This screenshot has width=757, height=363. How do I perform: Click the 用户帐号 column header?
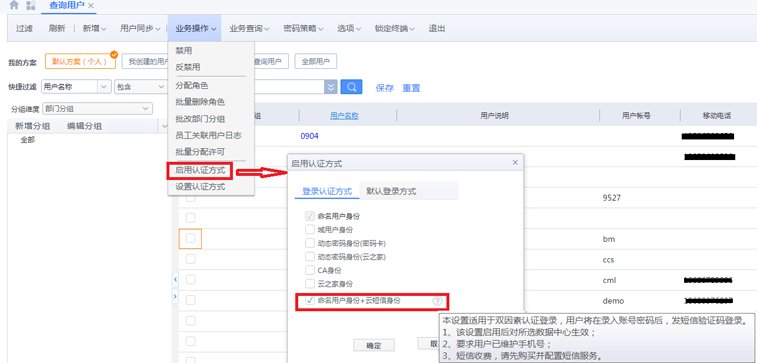[636, 116]
